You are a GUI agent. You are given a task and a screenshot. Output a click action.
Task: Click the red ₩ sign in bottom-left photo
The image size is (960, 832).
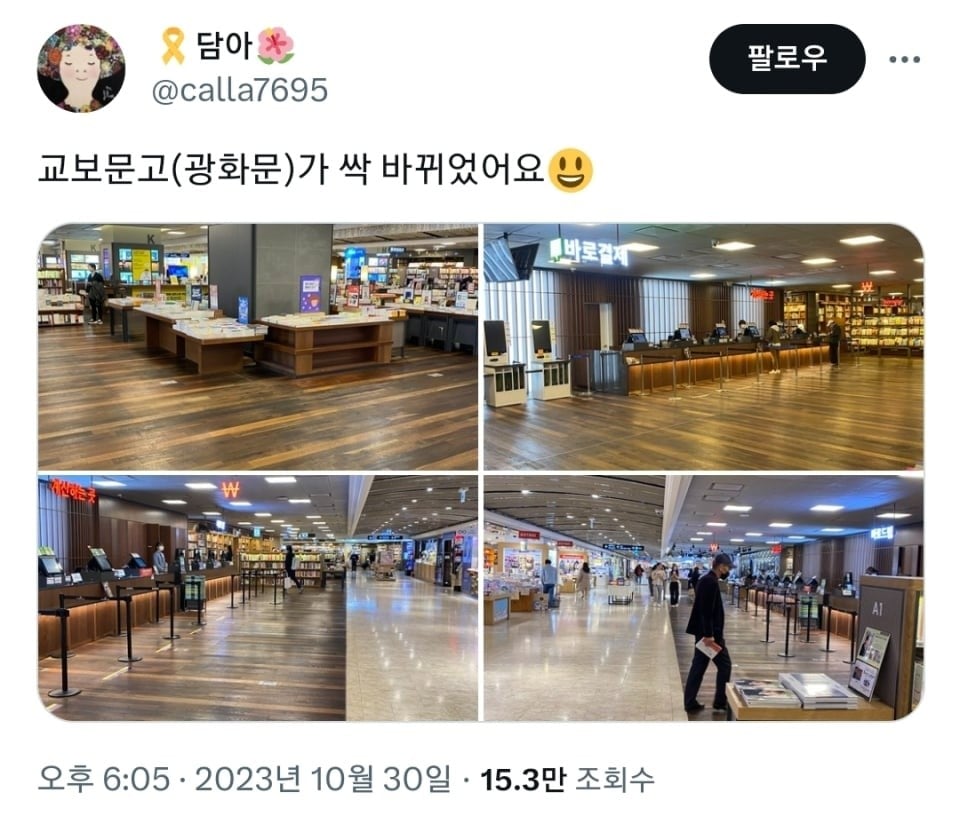(230, 489)
